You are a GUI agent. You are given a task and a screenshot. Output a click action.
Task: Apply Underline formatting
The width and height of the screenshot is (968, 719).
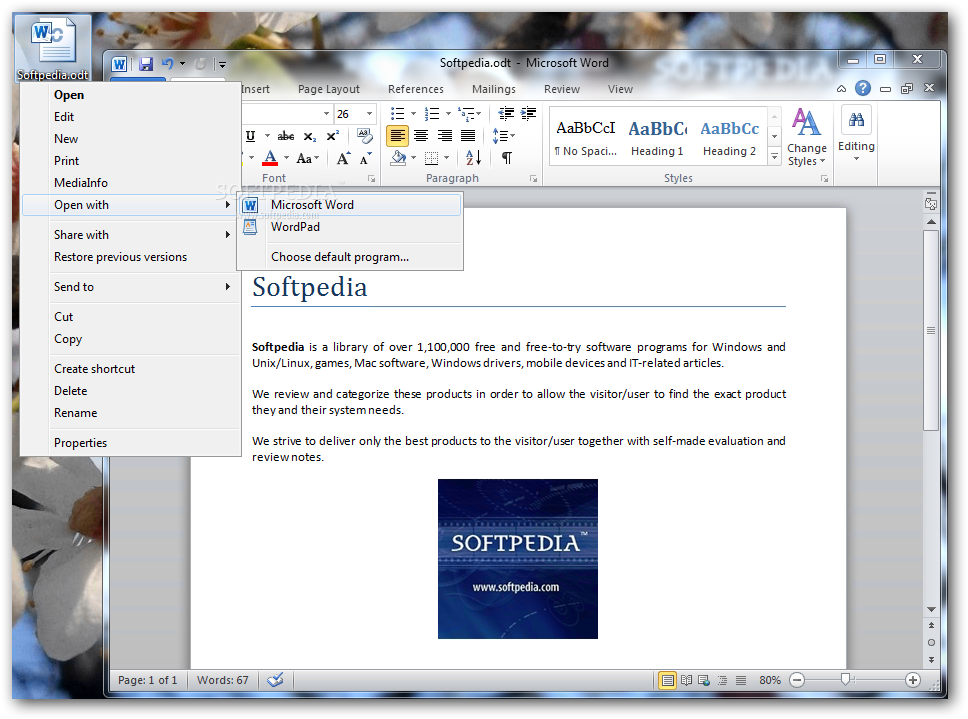(x=251, y=136)
